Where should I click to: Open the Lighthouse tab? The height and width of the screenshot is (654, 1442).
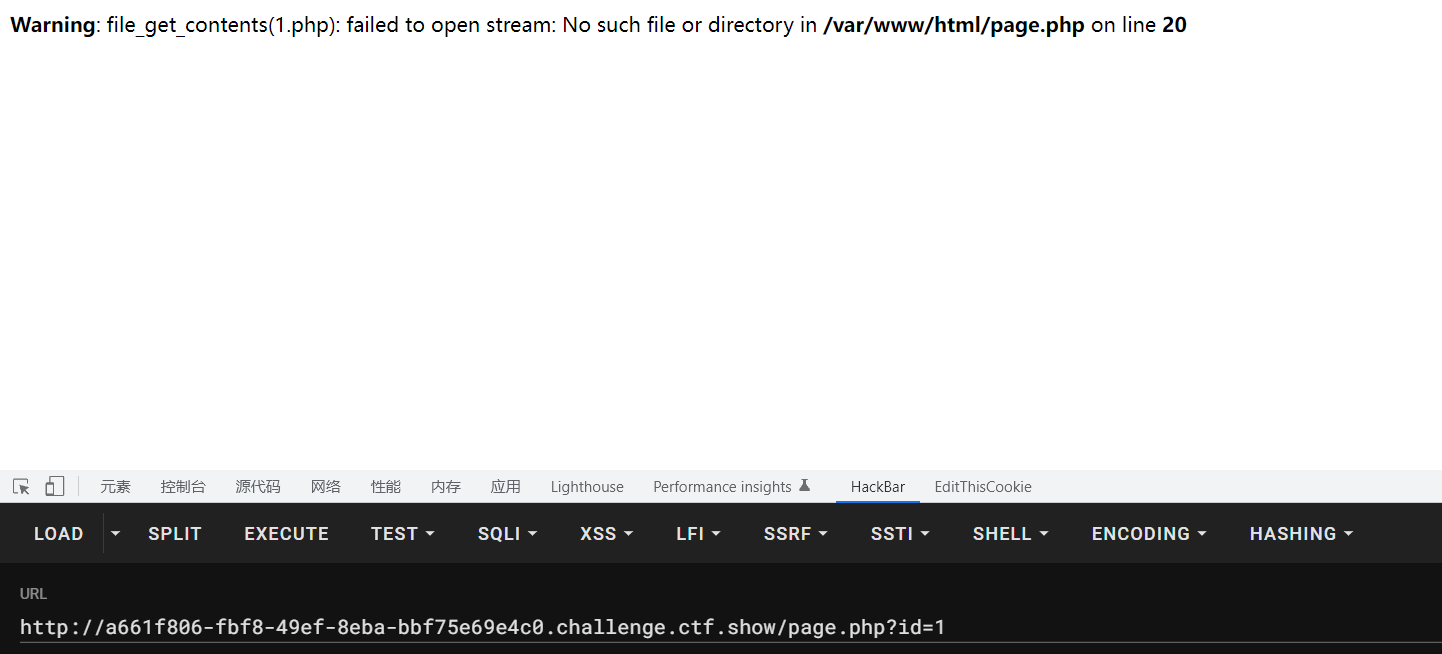(x=587, y=487)
